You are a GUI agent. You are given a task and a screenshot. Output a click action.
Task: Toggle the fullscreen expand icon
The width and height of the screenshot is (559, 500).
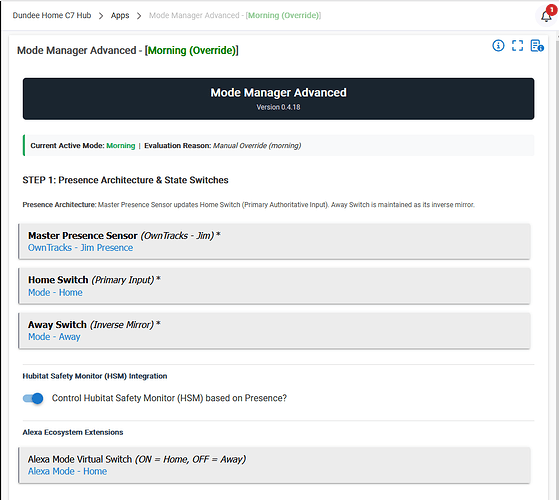pyautogui.click(x=517, y=46)
